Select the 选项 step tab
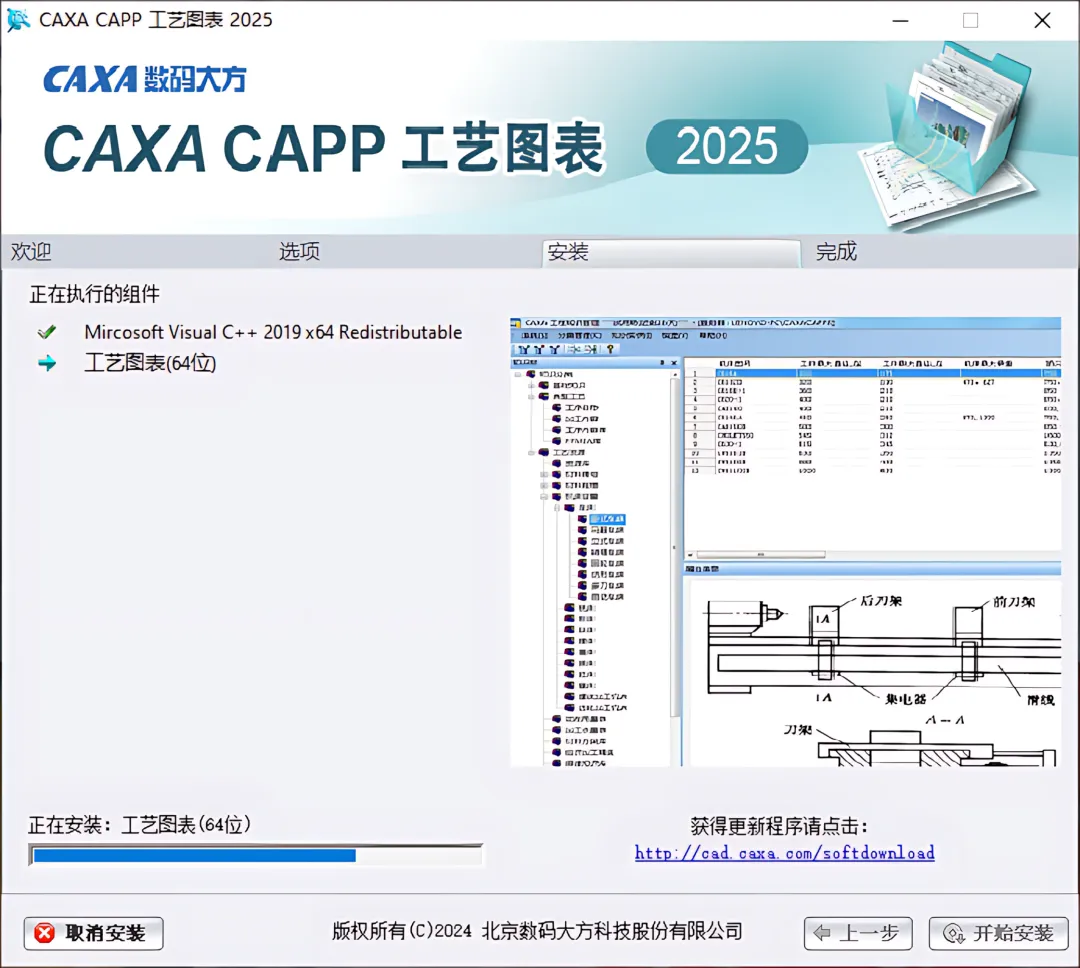 (299, 251)
